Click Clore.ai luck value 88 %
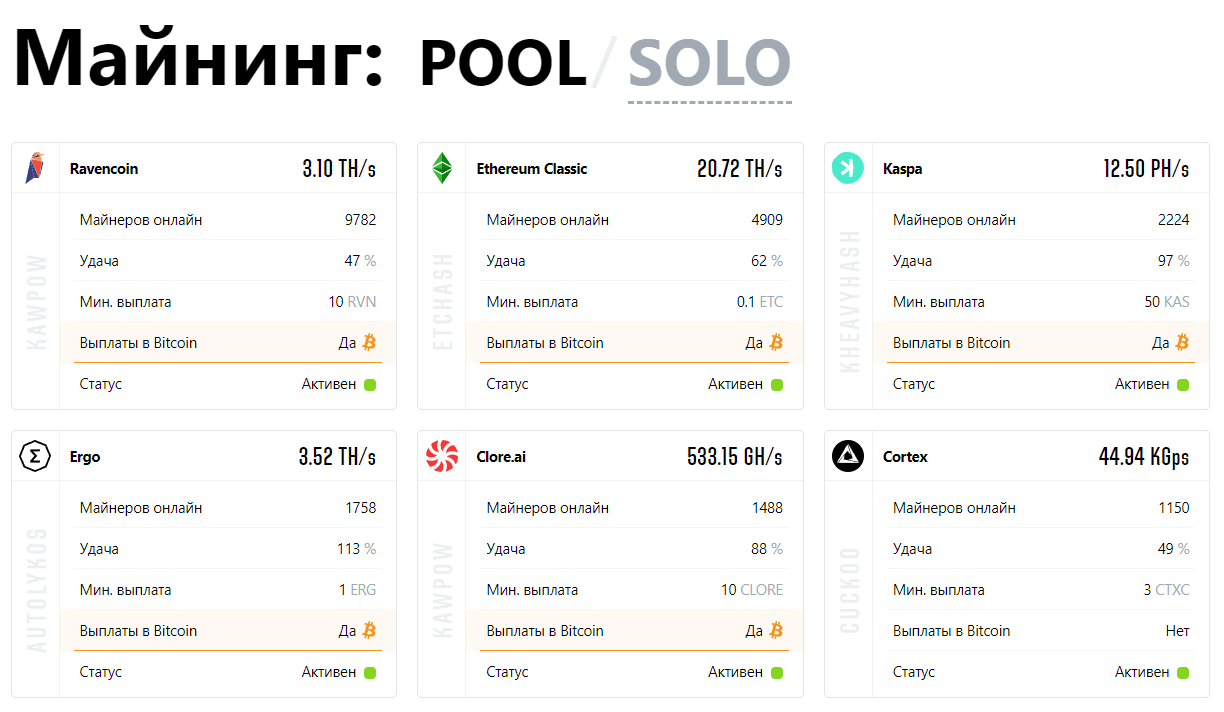This screenshot has width=1224, height=712. [767, 549]
